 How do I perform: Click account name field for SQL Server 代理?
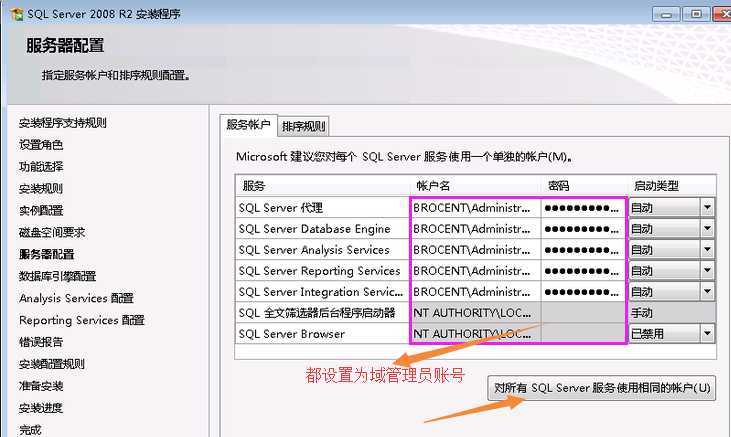(476, 208)
